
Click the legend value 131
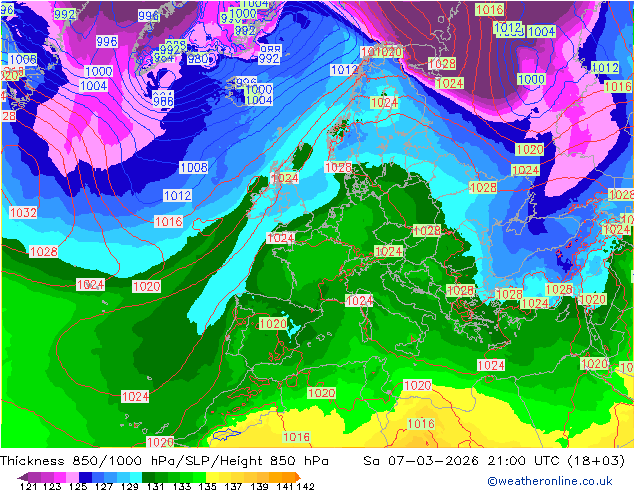tap(156, 486)
